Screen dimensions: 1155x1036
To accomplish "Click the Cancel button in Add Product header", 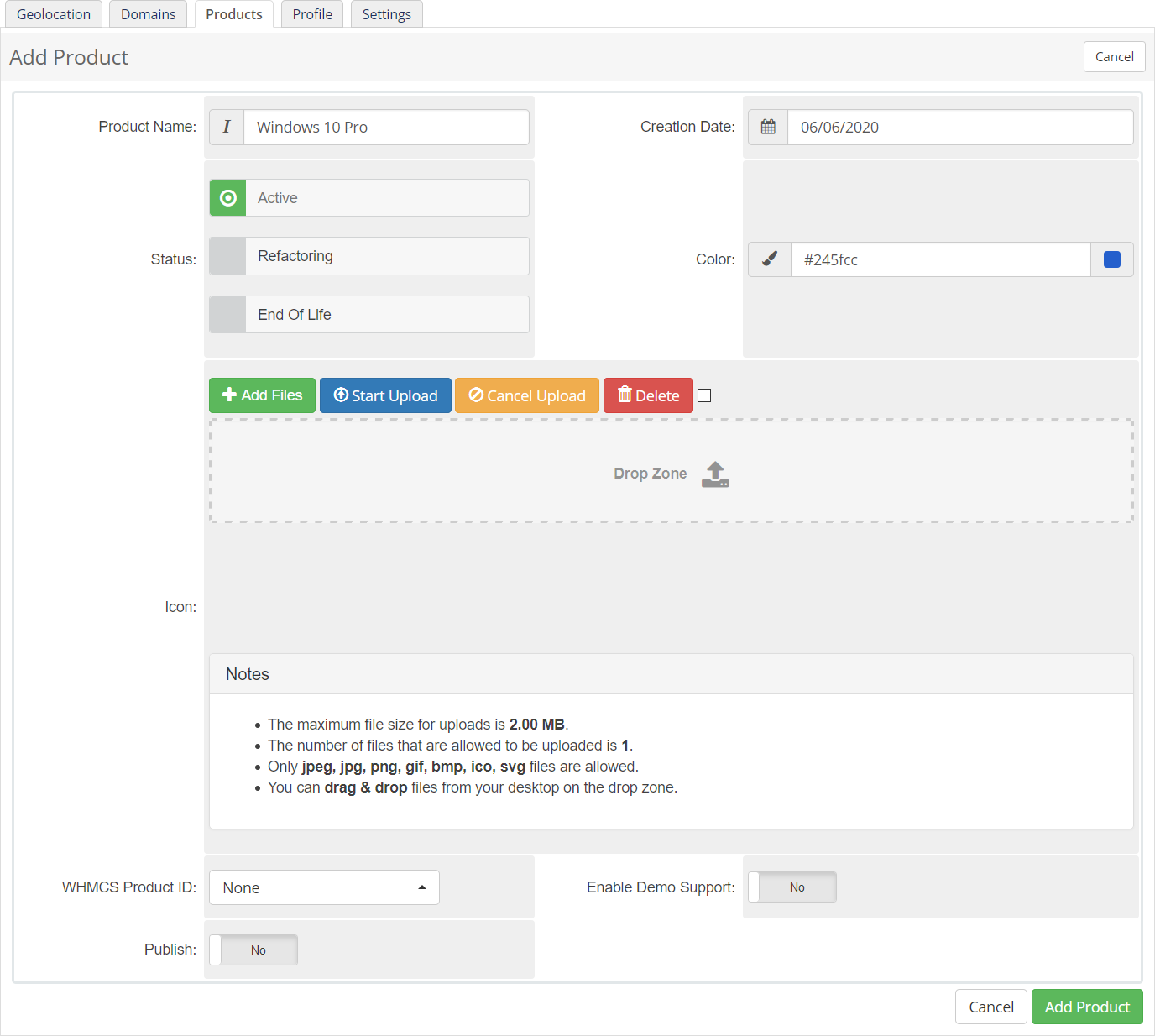I will (1115, 57).
